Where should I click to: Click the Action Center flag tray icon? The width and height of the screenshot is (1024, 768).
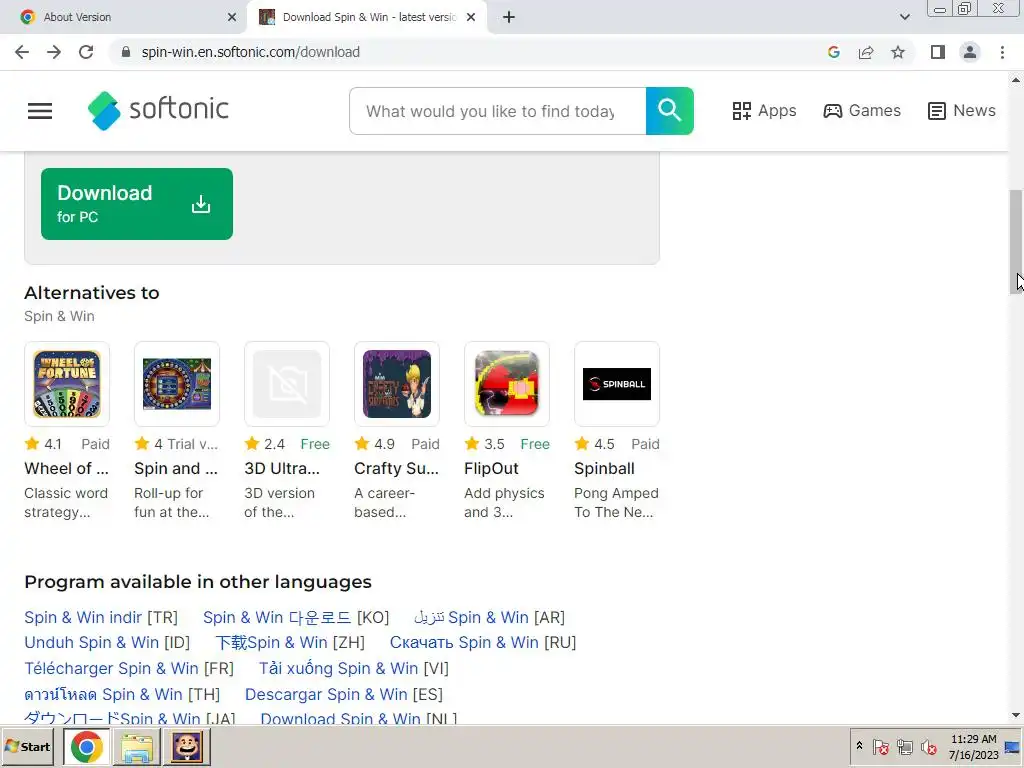880,746
